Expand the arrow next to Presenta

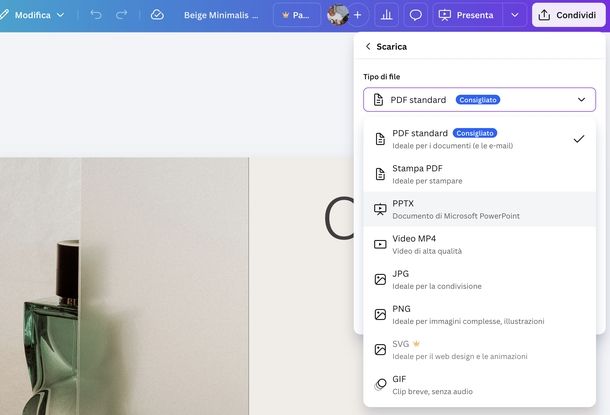[515, 15]
